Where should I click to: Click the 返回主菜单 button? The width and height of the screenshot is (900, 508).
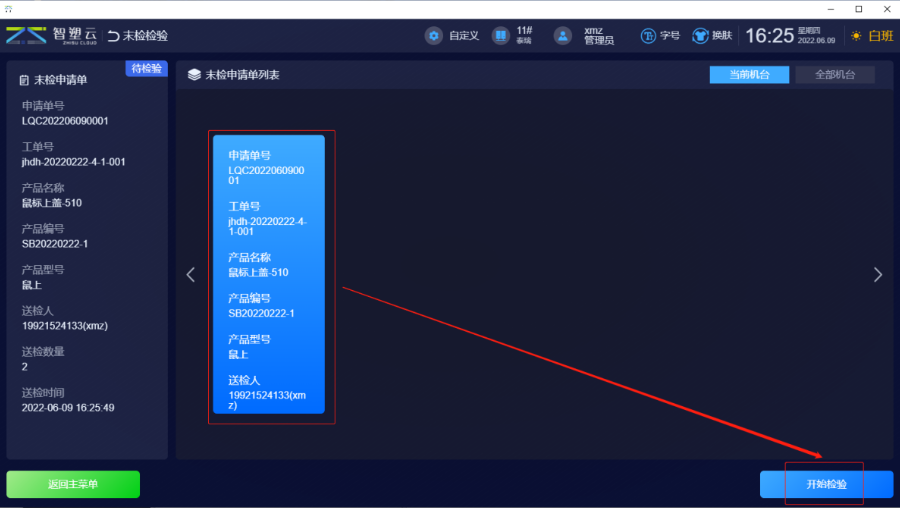tap(73, 484)
